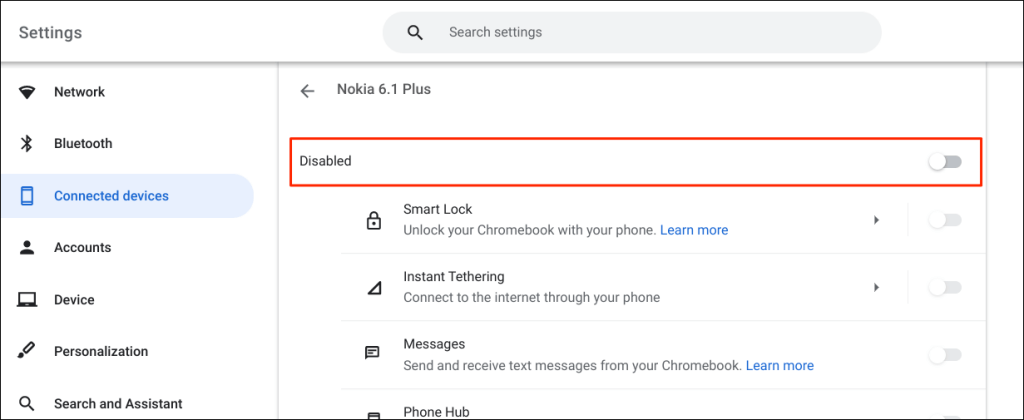Toggle the Instant Tethering switch

(x=944, y=287)
